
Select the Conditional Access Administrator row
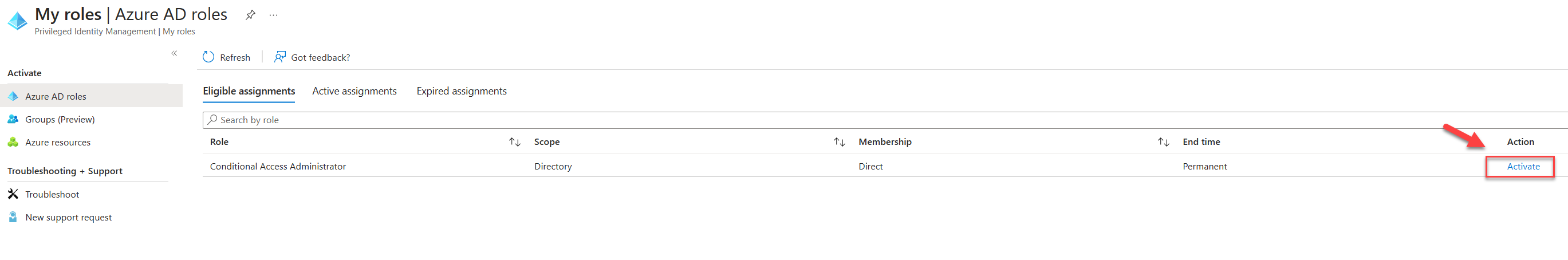click(x=885, y=166)
